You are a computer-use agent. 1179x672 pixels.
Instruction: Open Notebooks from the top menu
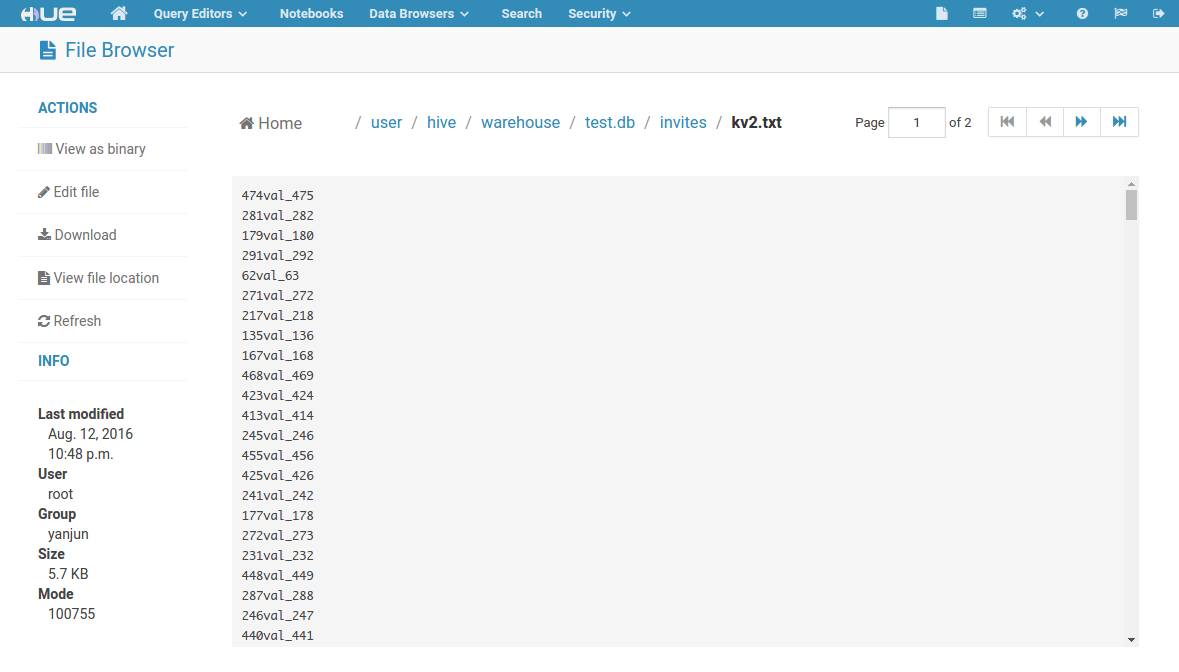pos(311,14)
